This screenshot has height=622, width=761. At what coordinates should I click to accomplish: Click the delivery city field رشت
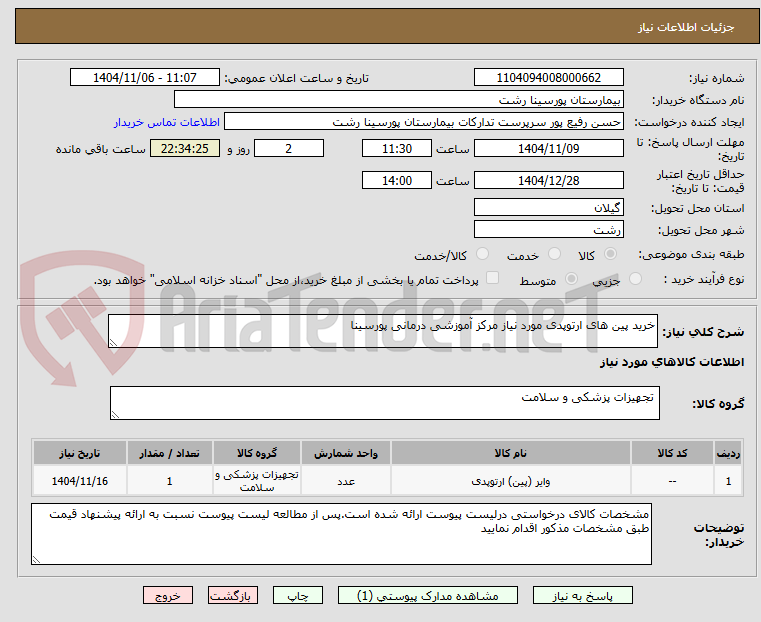(548, 229)
